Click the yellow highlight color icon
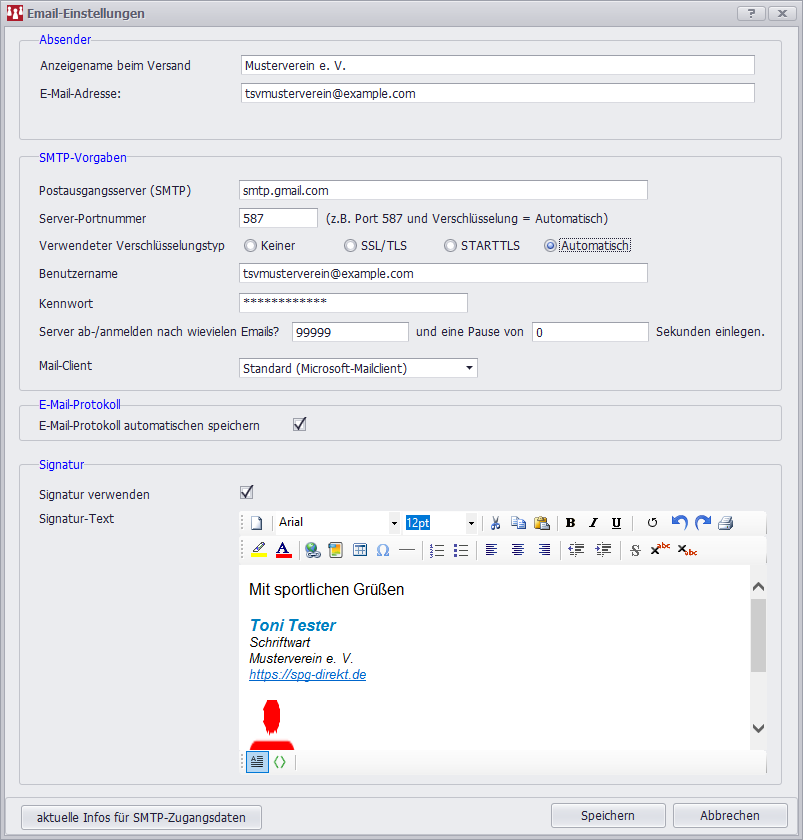The image size is (803, 840). [x=259, y=550]
